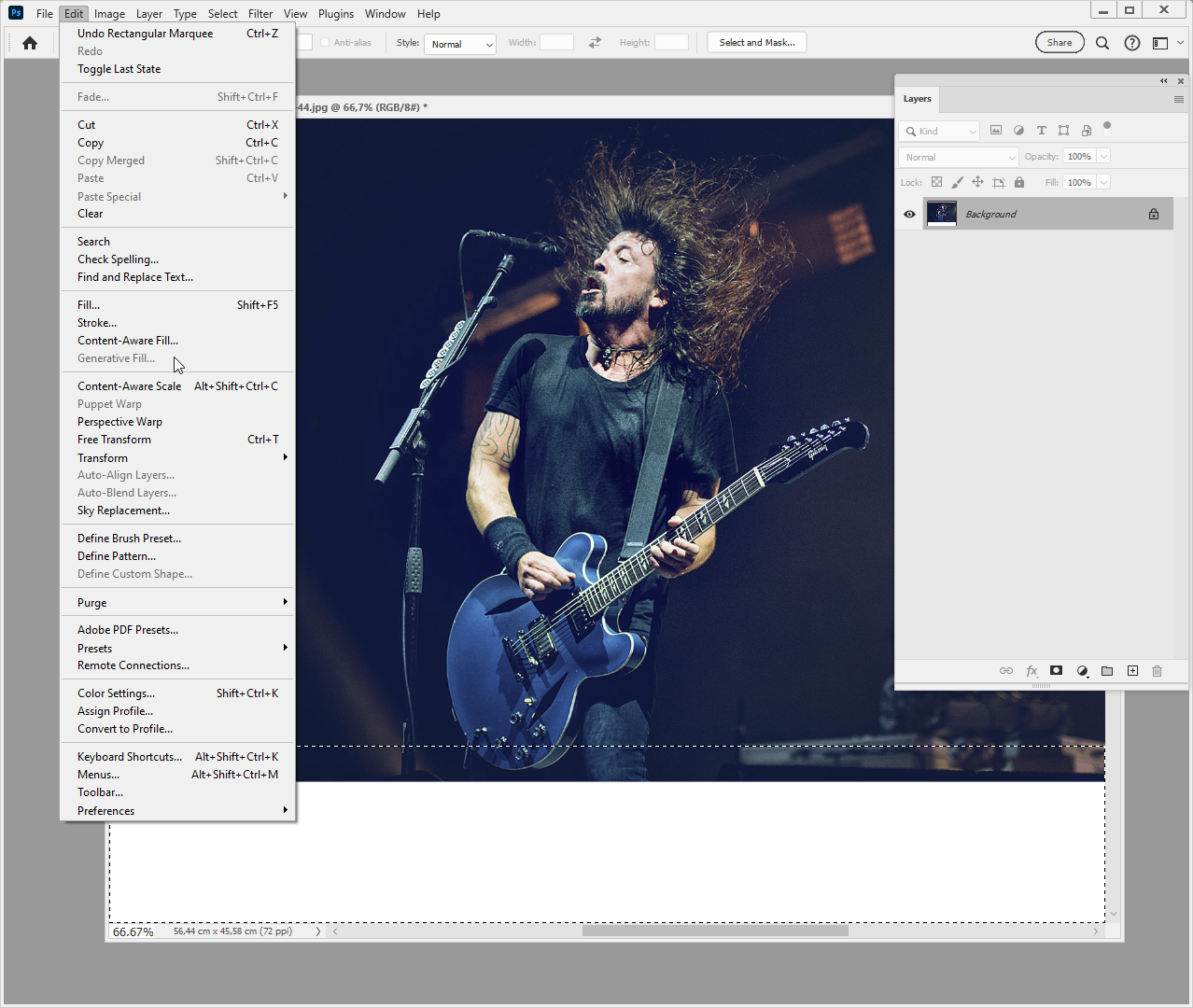Screen dimensions: 1193x1008
Task: Lock artboard nesting icon
Action: click(x=999, y=183)
